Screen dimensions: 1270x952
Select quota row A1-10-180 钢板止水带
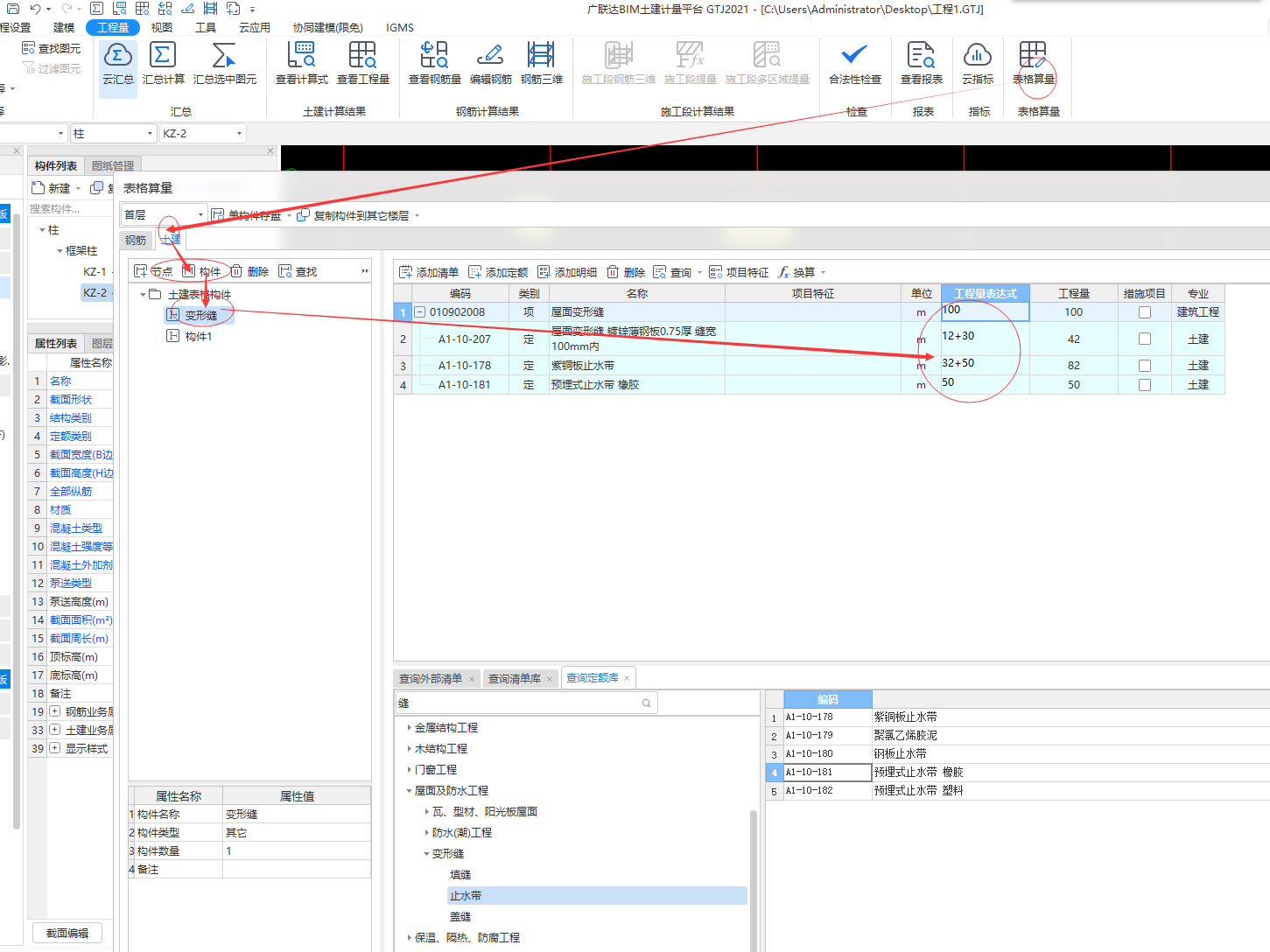coord(1017,753)
